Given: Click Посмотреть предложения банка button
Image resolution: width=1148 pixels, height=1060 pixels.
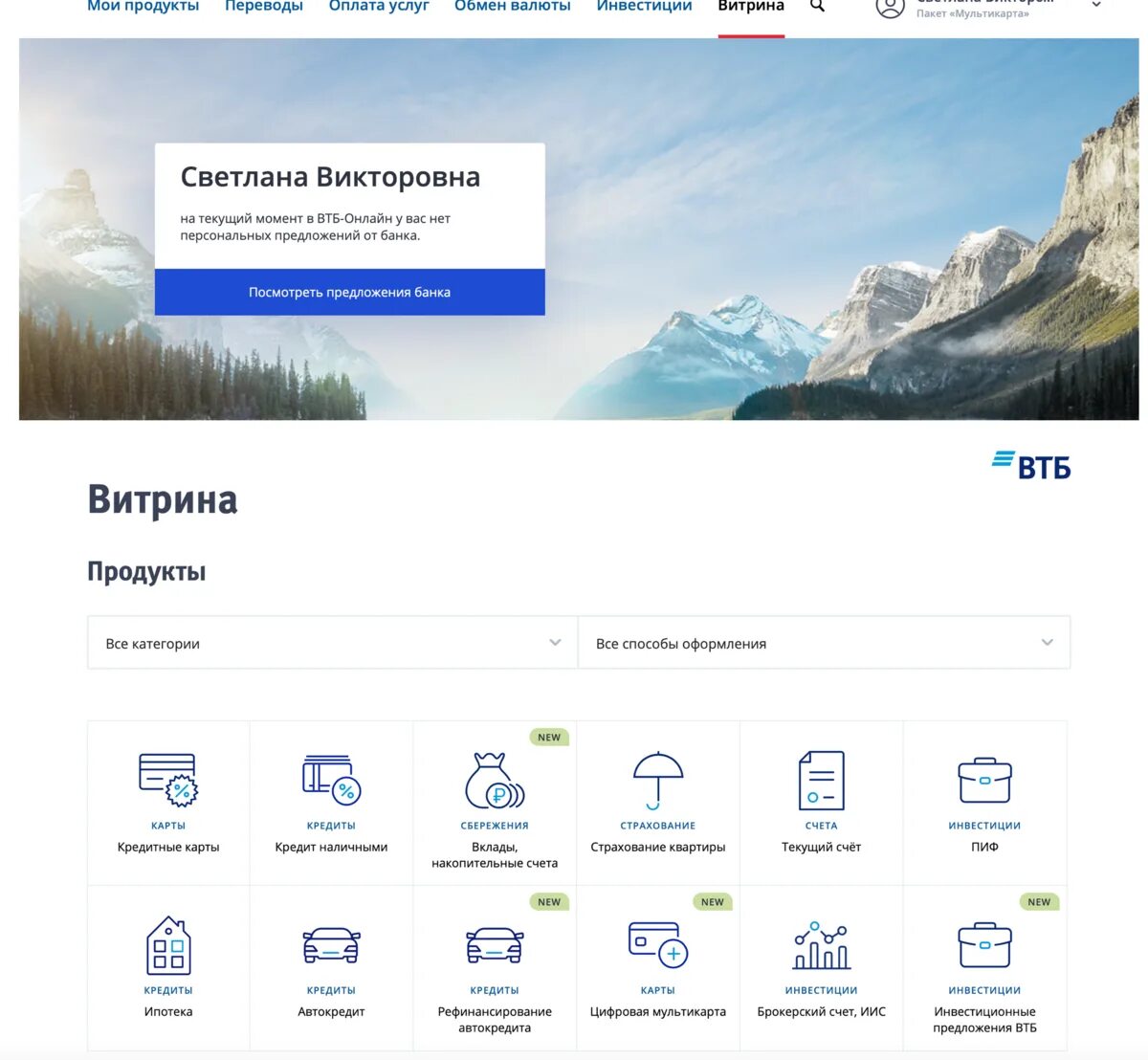Looking at the screenshot, I should [x=350, y=292].
